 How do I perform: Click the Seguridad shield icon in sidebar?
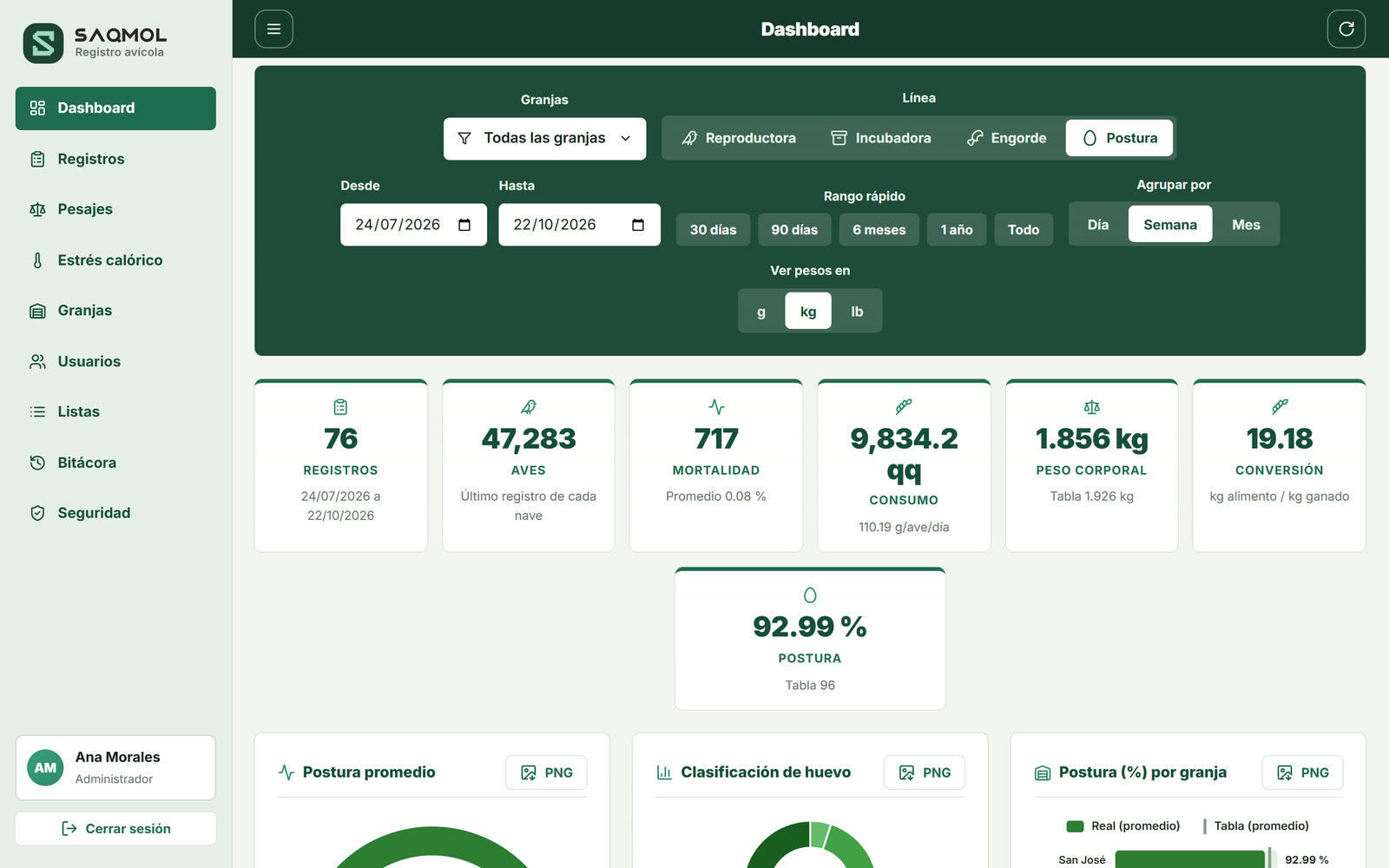37,513
